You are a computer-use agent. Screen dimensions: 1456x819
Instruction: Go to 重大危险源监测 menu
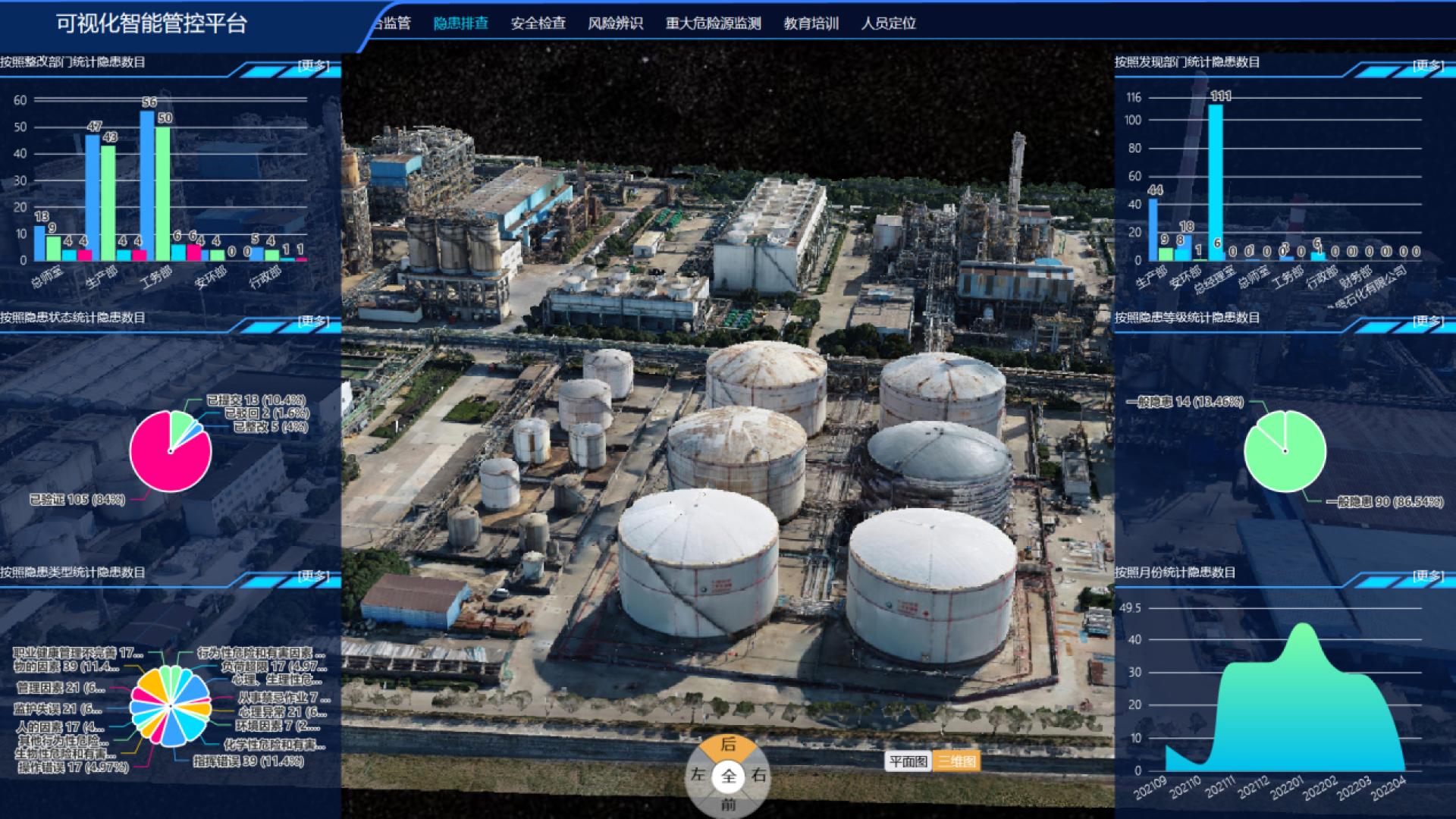coord(713,24)
